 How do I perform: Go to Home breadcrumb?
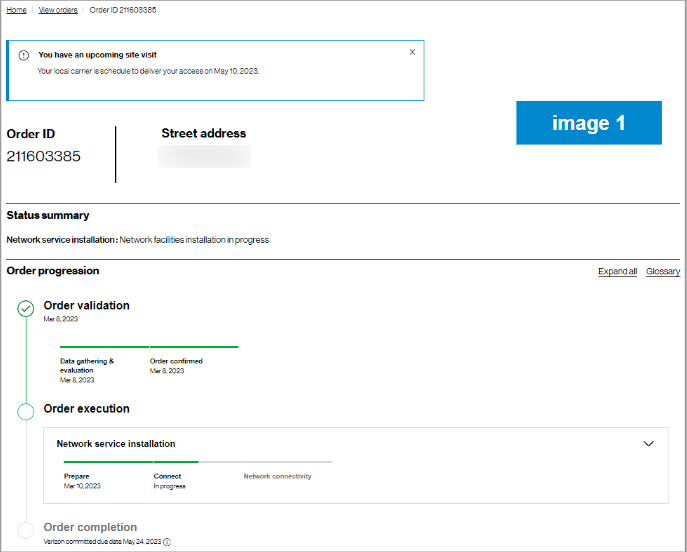(17, 10)
